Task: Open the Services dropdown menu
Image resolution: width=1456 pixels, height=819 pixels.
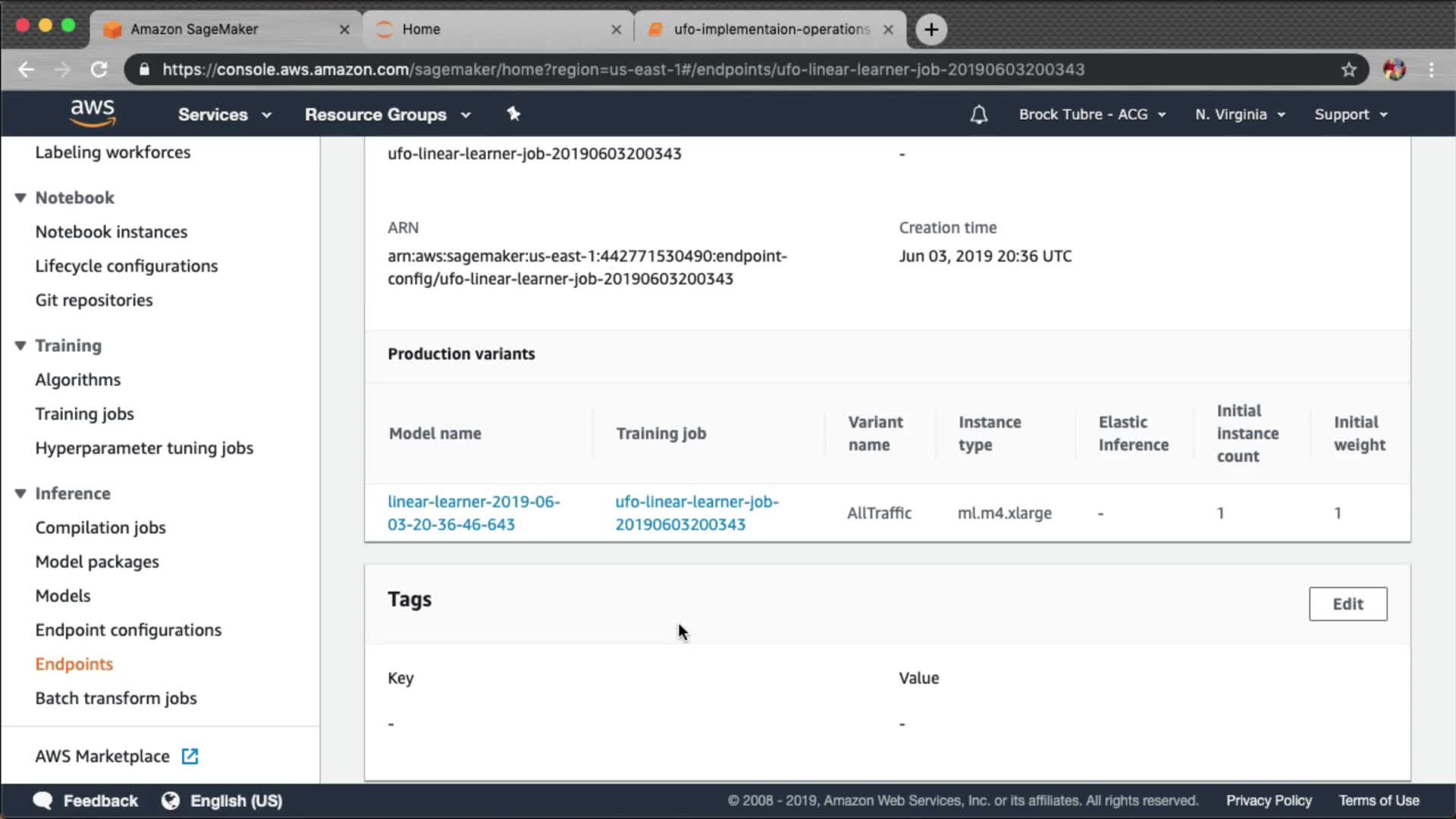Action: tap(224, 115)
